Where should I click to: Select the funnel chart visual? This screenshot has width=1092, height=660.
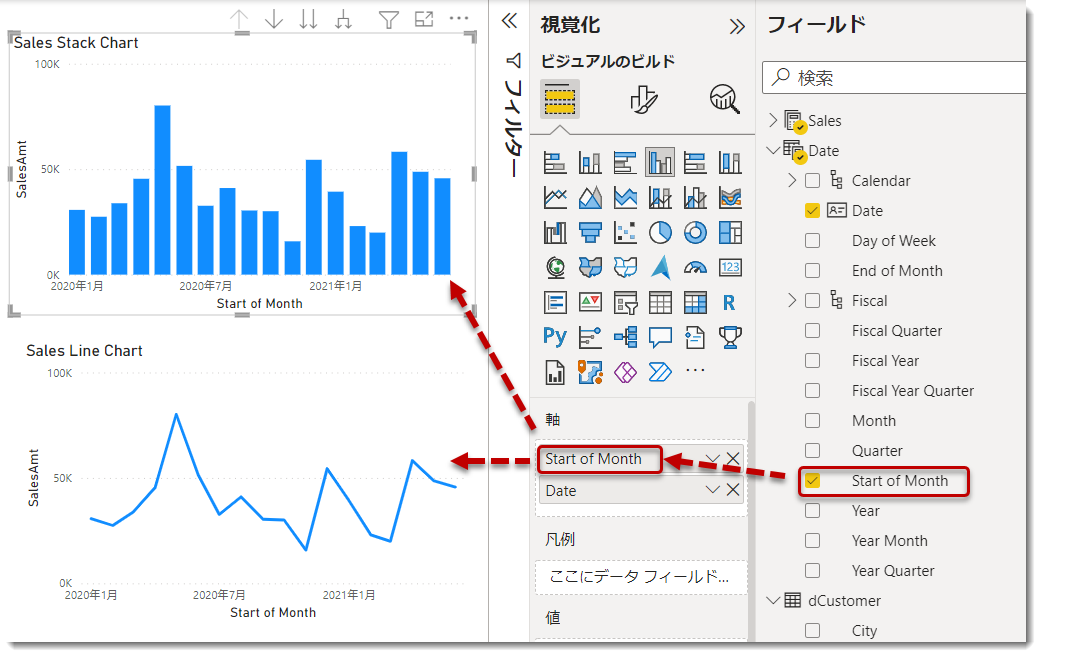coord(590,233)
